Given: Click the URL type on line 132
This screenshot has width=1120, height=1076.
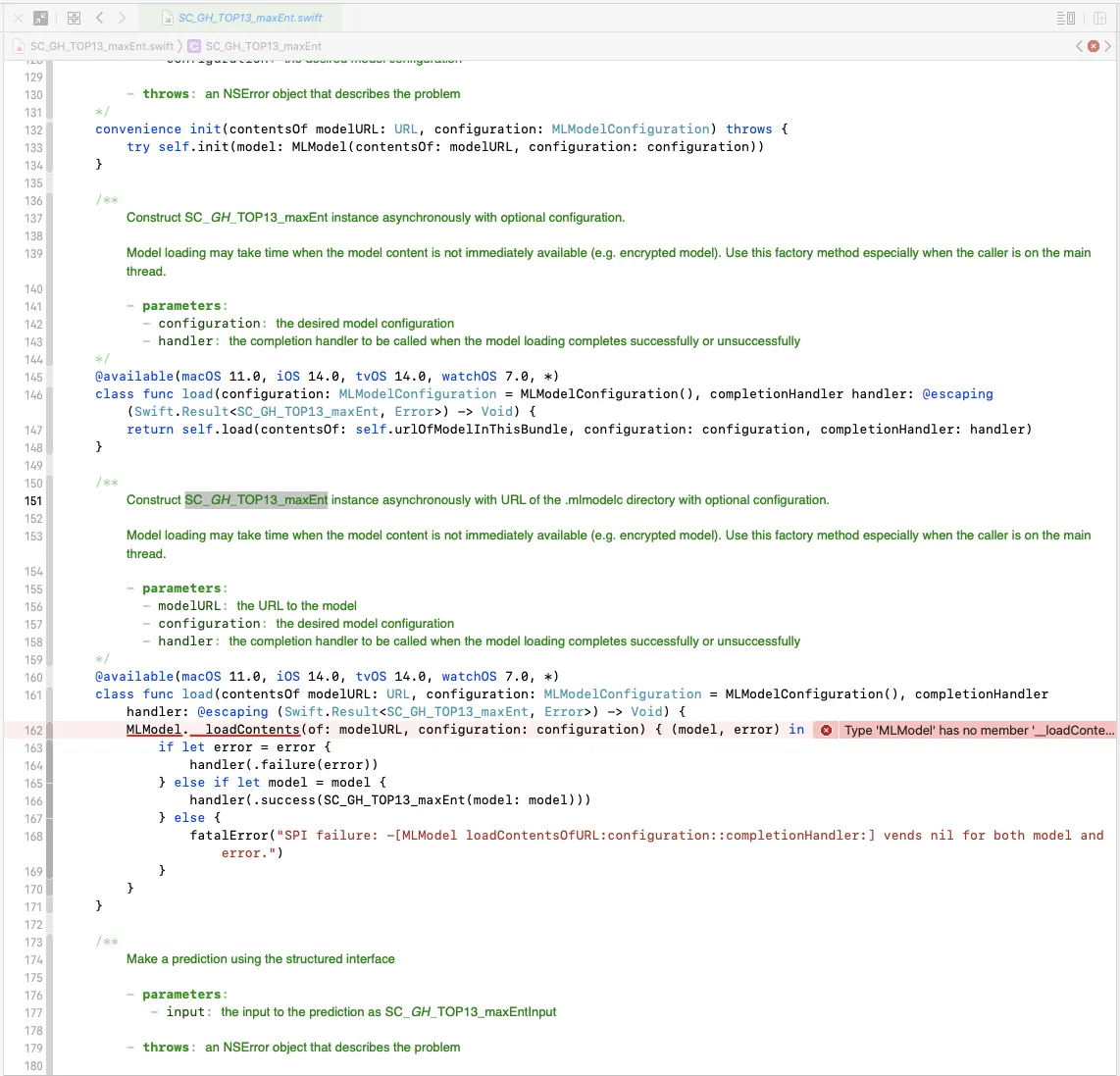Looking at the screenshot, I should point(406,129).
